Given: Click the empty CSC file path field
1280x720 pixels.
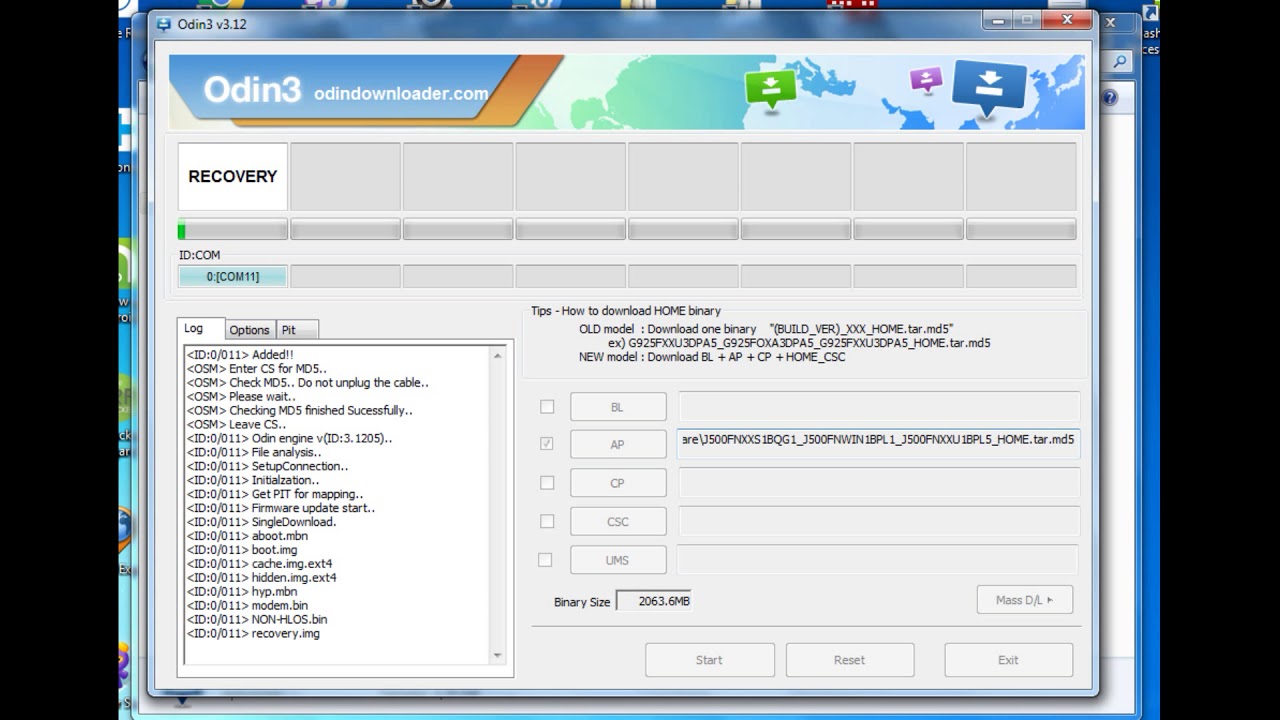Looking at the screenshot, I should [880, 522].
